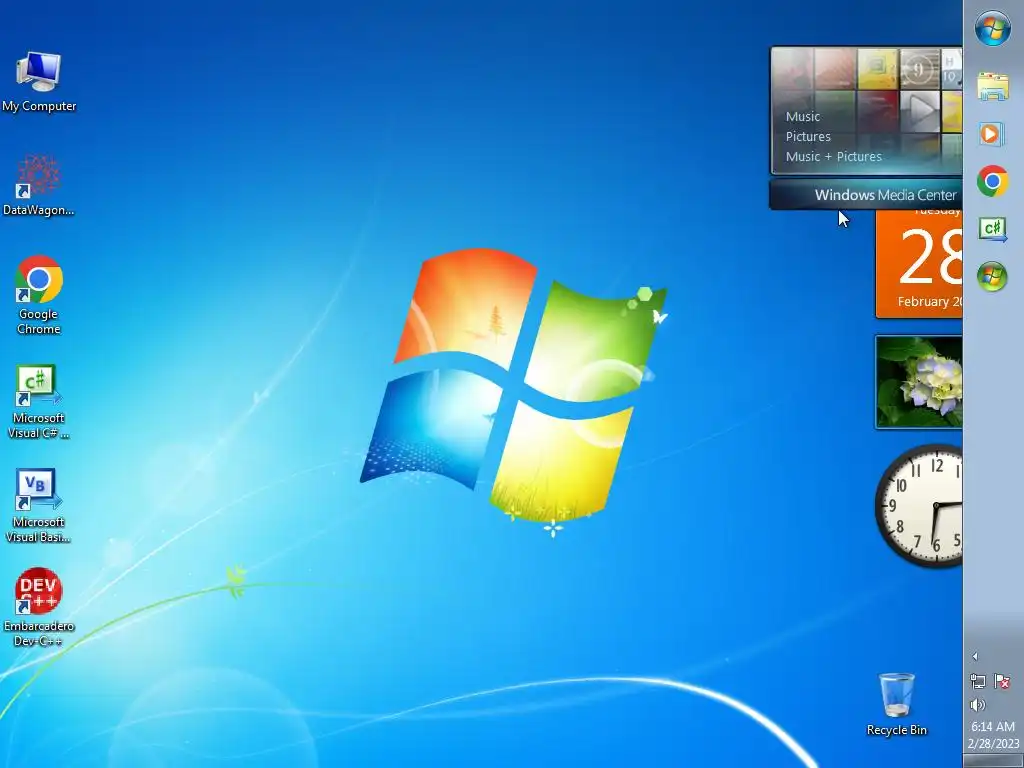Show hidden system tray icons

pos(975,656)
